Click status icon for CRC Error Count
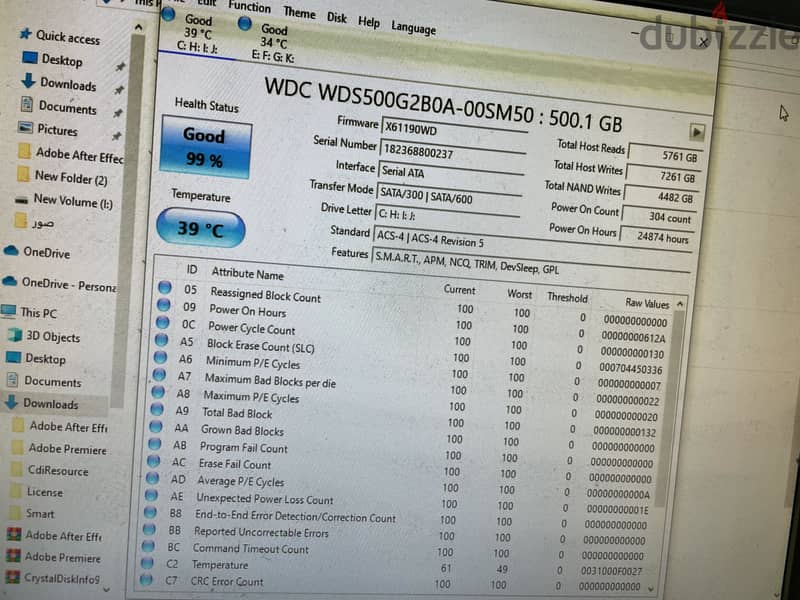The width and height of the screenshot is (800, 600). click(x=146, y=580)
